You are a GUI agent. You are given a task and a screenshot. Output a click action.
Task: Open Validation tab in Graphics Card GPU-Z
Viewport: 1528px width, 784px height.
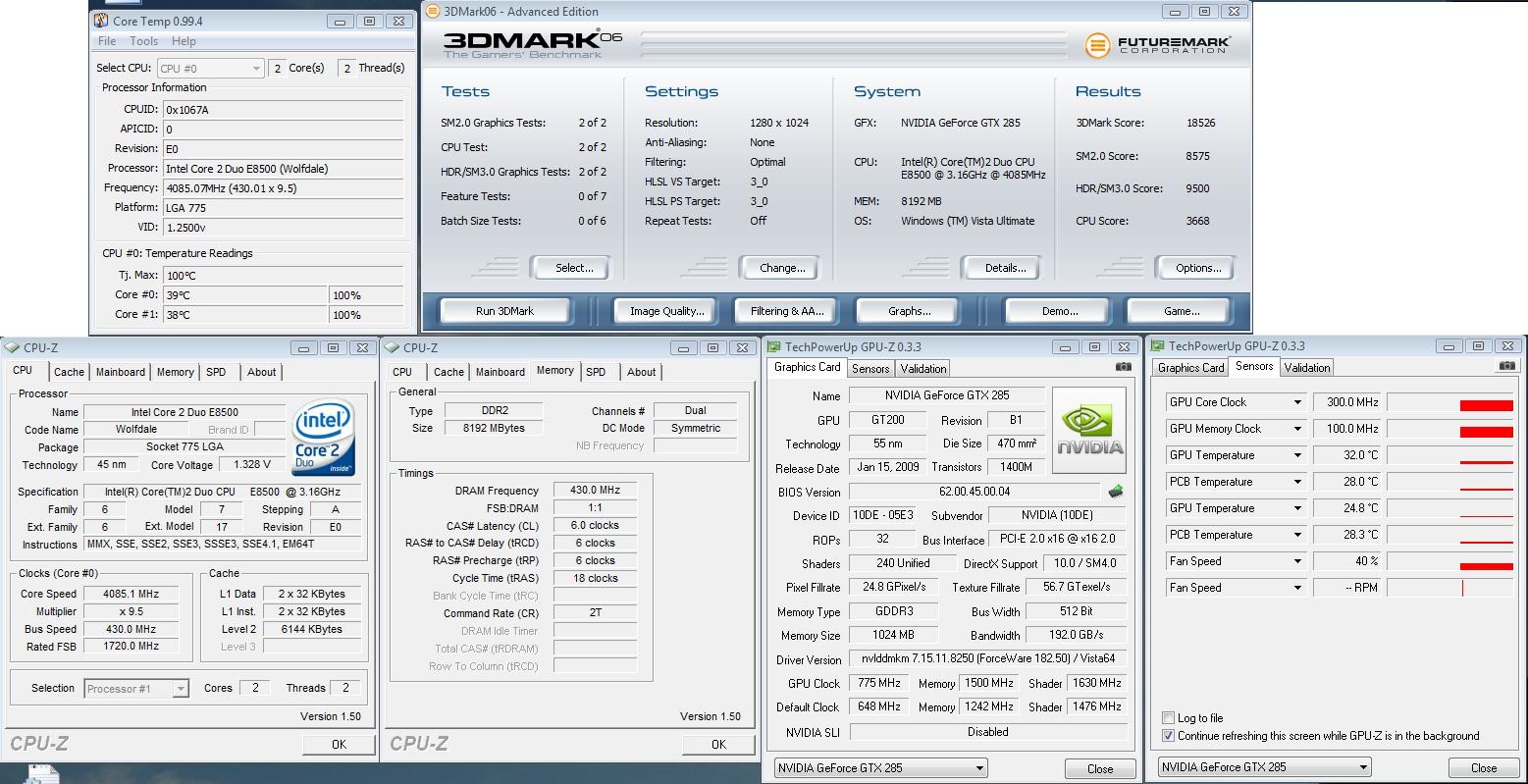click(923, 368)
